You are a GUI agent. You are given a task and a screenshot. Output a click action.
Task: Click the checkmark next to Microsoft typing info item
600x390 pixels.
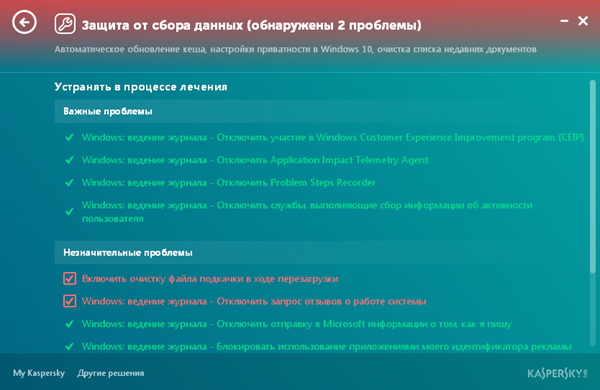click(69, 324)
